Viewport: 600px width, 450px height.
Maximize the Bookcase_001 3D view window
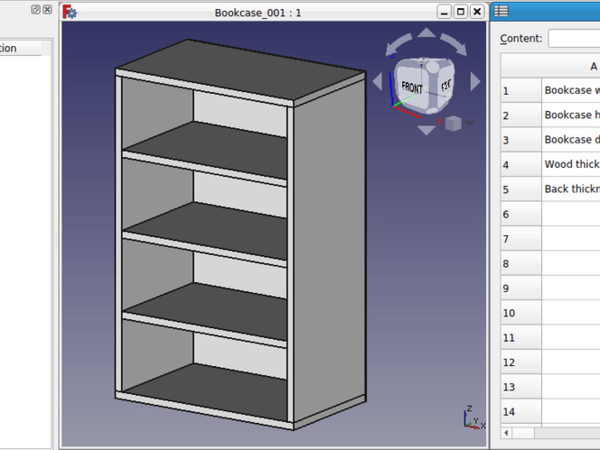(460, 12)
